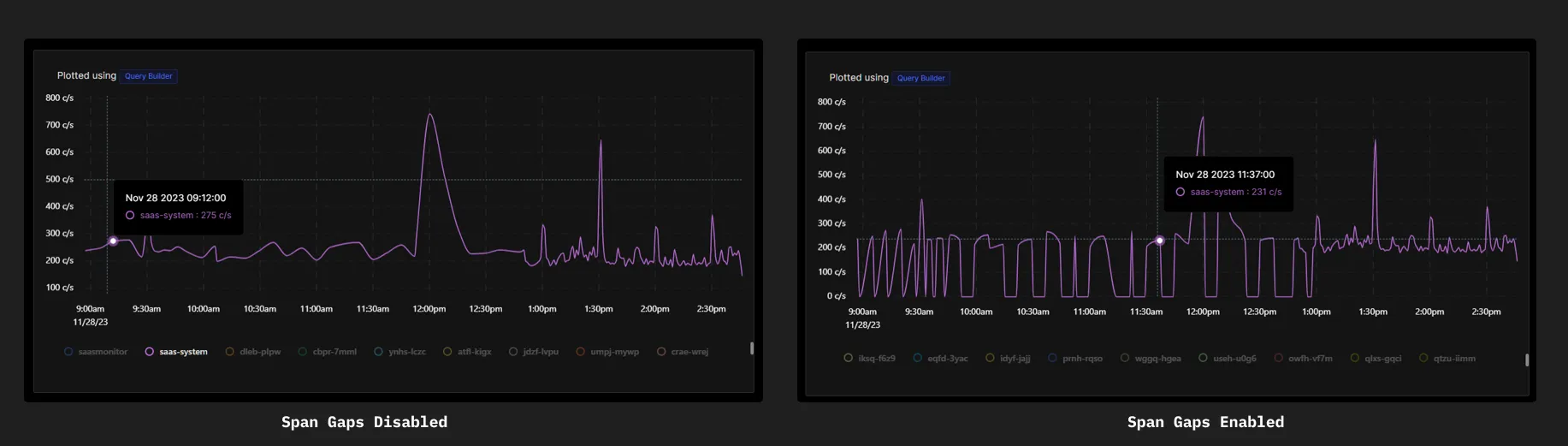Image resolution: width=1568 pixels, height=446 pixels.
Task: Toggle cbpr-7mml series in legend
Action: pos(328,352)
